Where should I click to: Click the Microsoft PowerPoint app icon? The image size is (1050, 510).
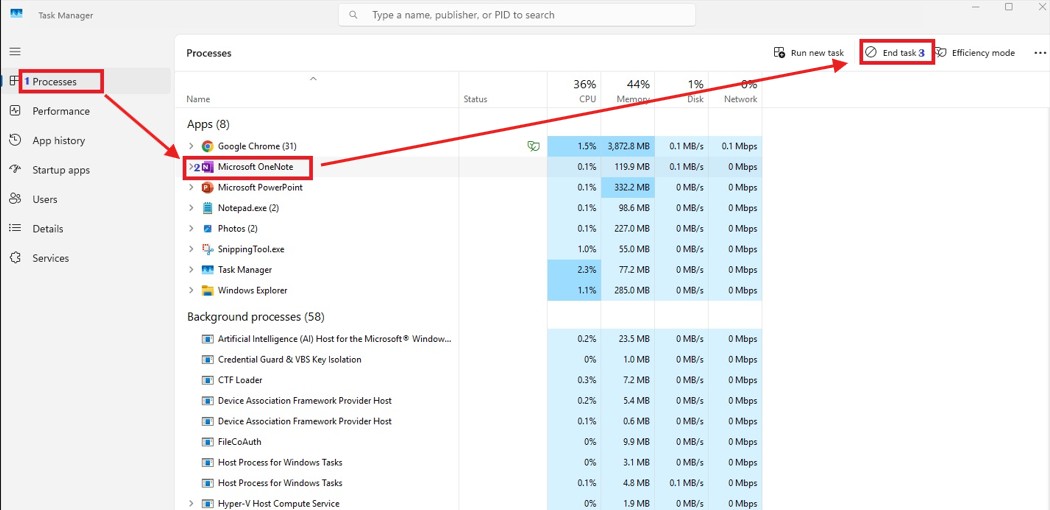208,187
